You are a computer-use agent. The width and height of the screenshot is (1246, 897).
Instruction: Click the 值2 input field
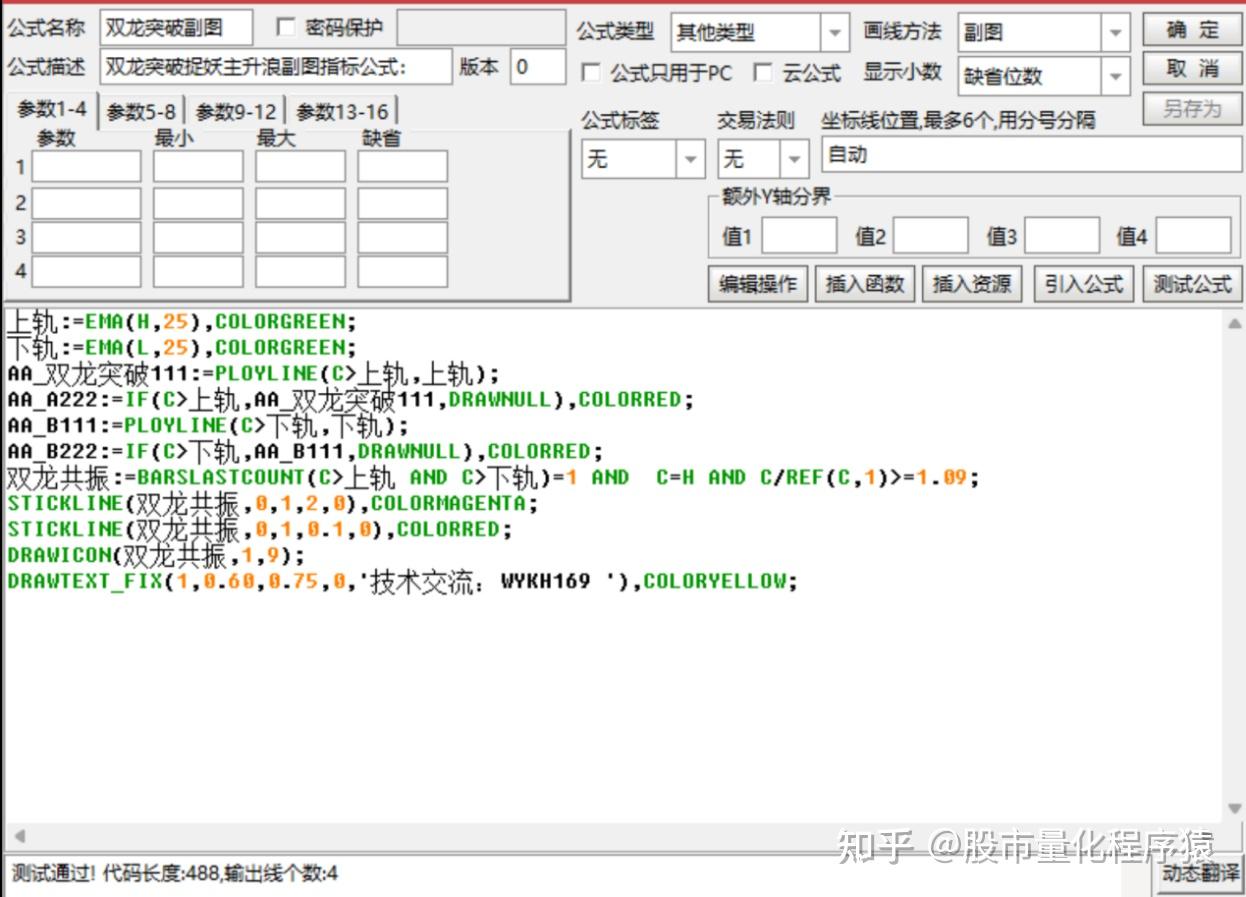931,236
